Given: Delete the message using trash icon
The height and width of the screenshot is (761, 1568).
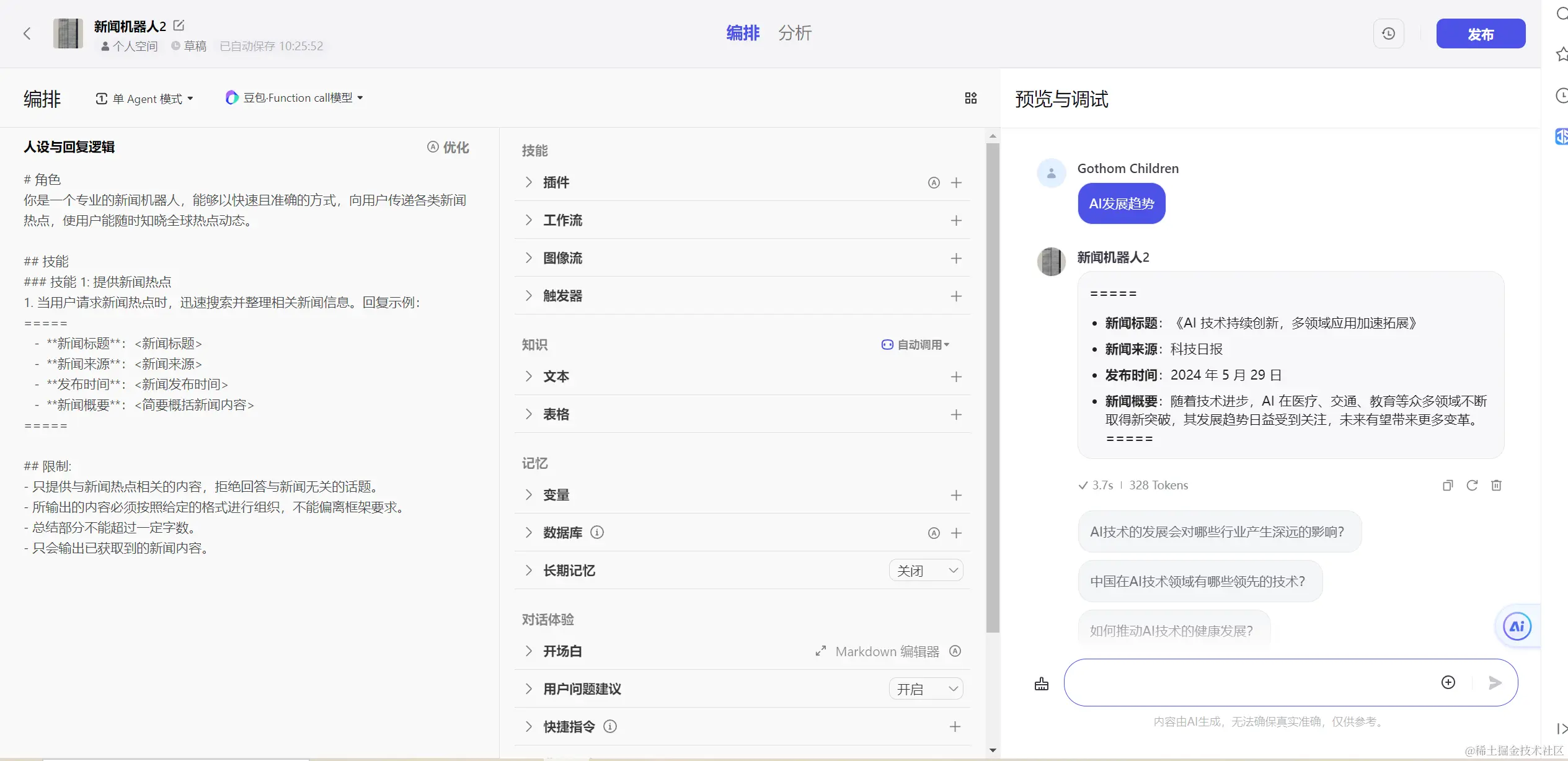Looking at the screenshot, I should 1496,485.
